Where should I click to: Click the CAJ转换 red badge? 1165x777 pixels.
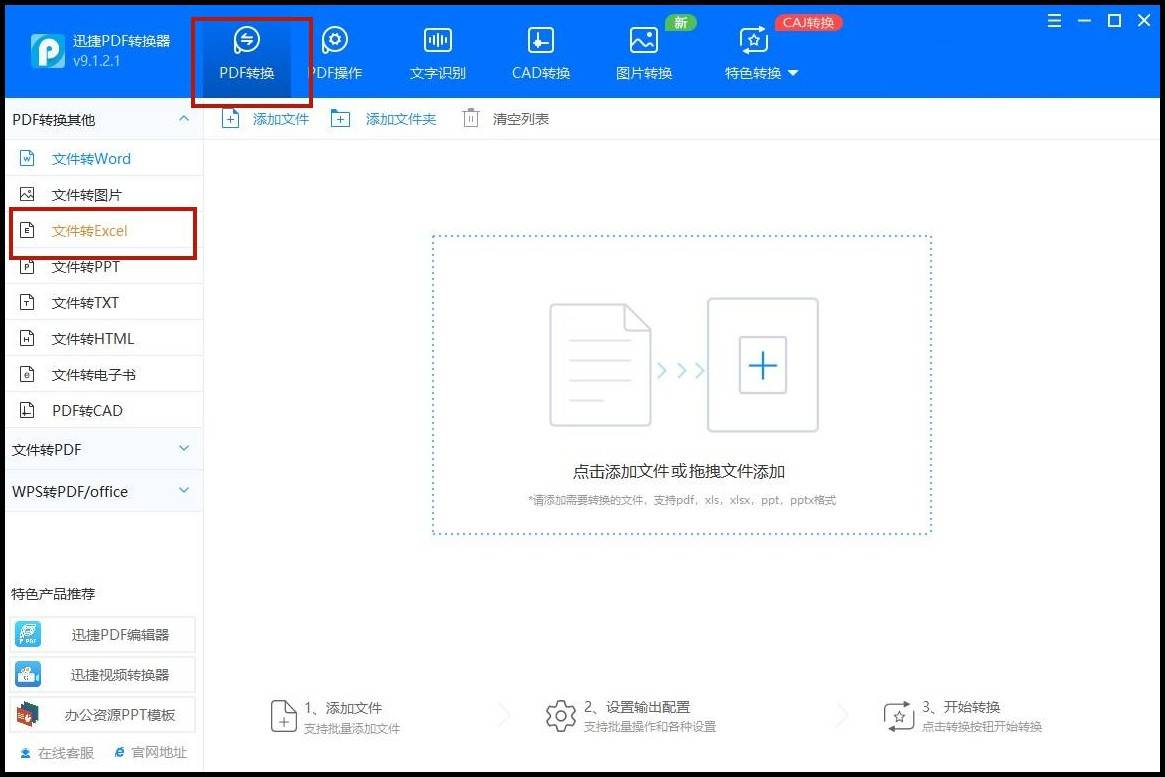(x=808, y=22)
